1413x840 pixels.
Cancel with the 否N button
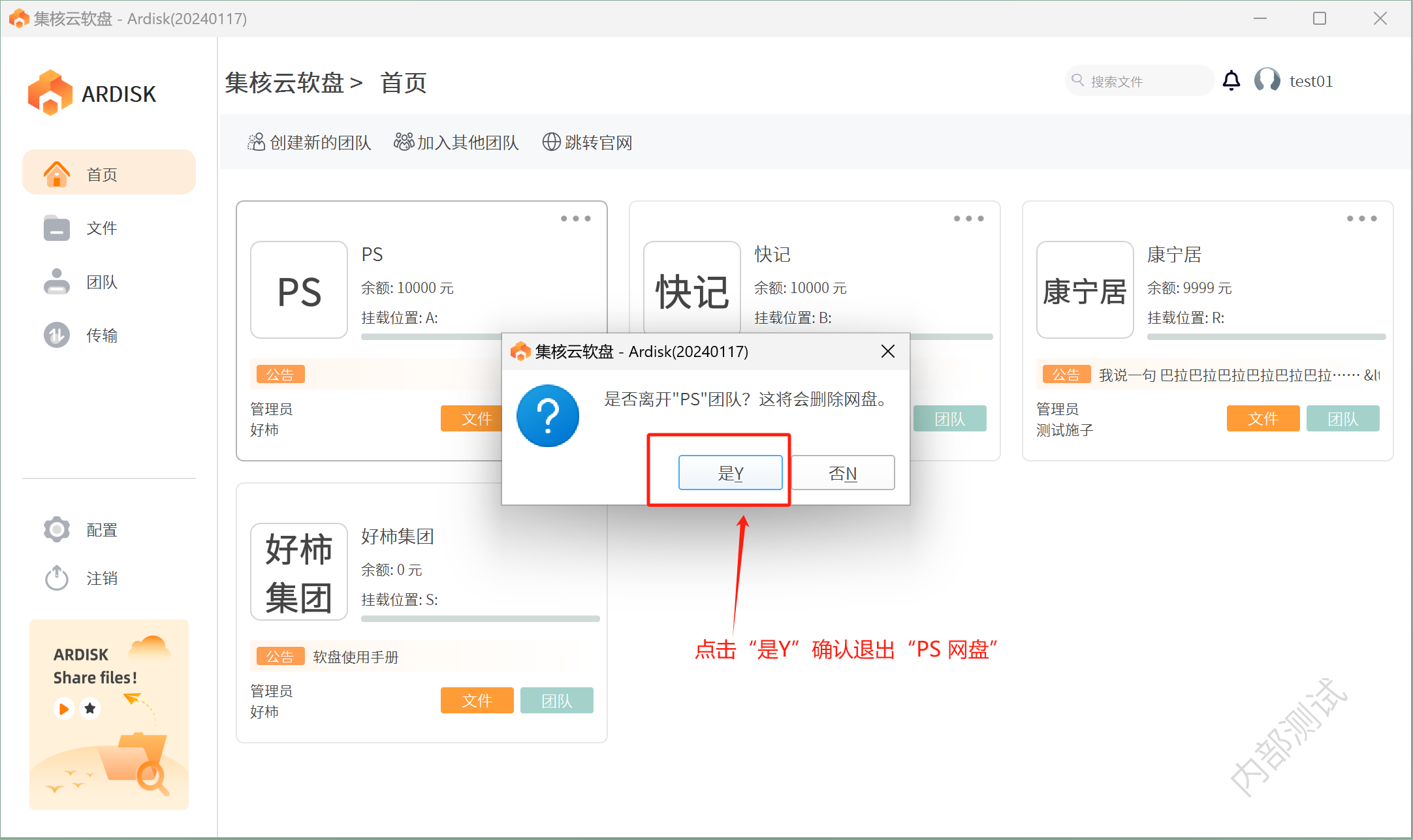[x=842, y=473]
